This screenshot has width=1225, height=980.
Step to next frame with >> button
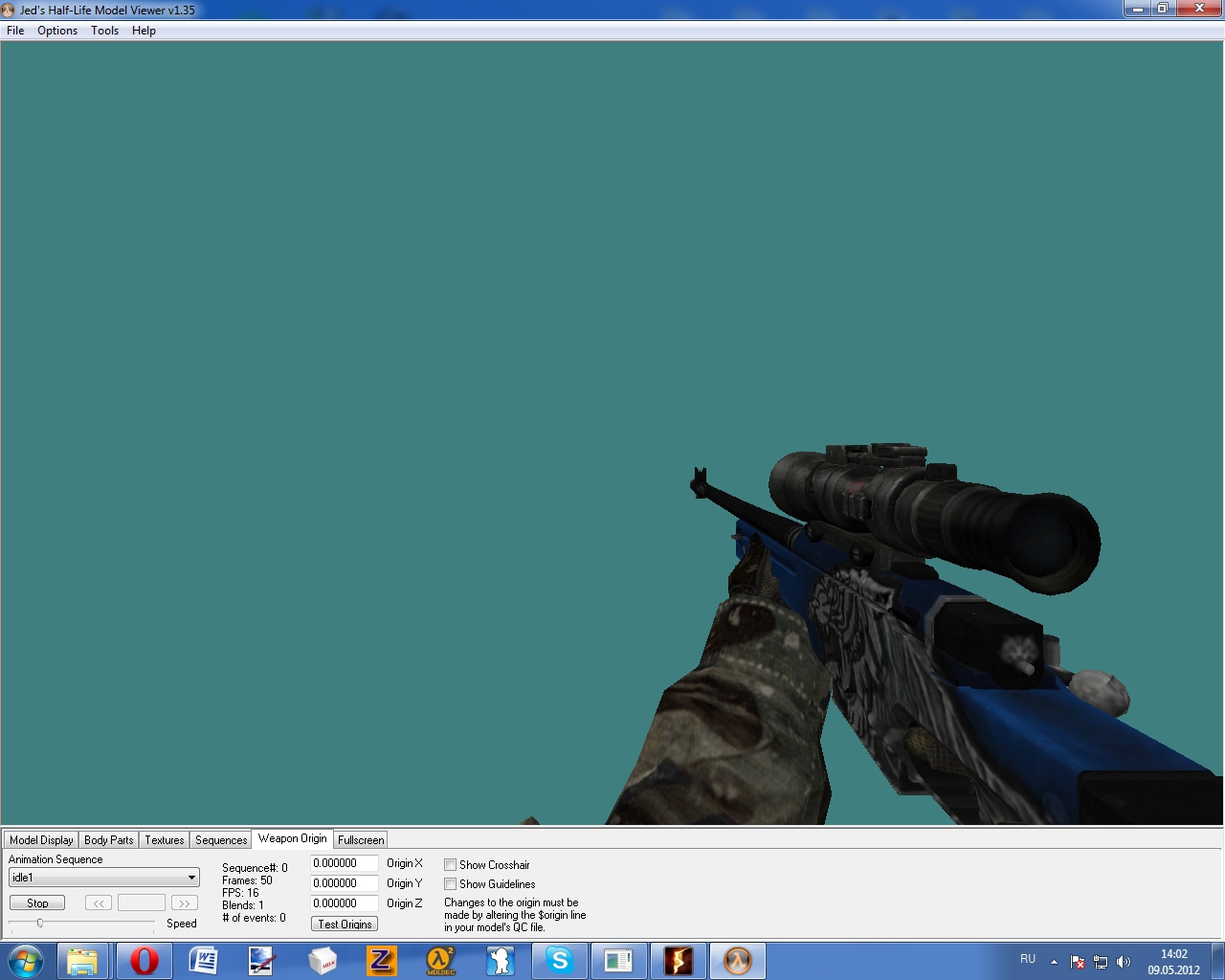click(x=184, y=902)
